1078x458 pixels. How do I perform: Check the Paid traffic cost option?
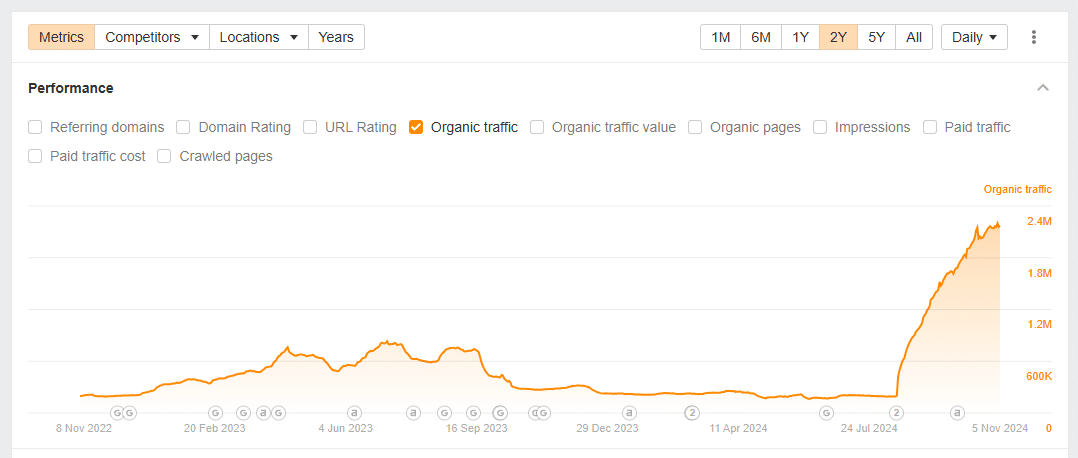[x=35, y=156]
